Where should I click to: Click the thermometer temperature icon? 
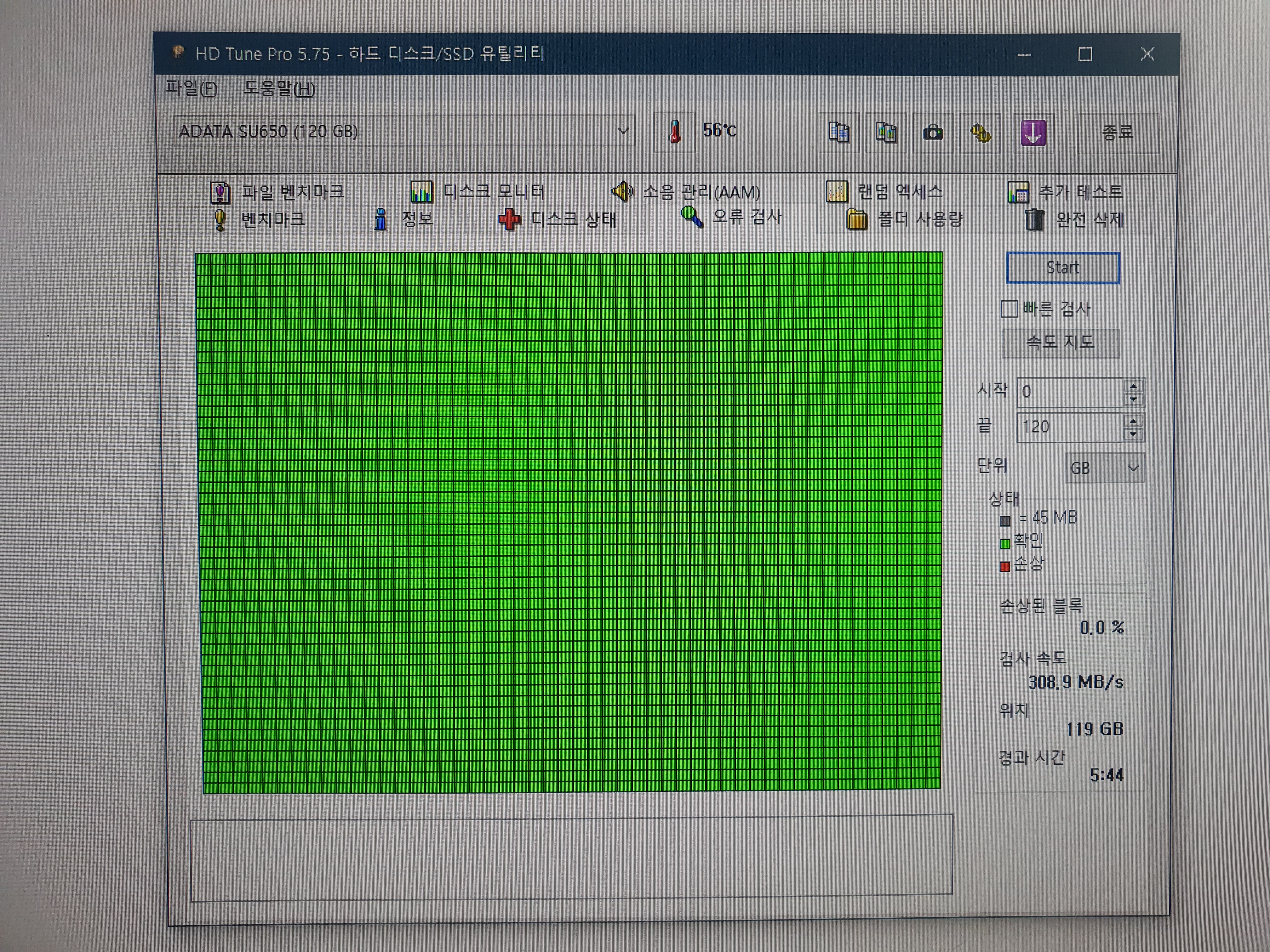click(x=675, y=131)
